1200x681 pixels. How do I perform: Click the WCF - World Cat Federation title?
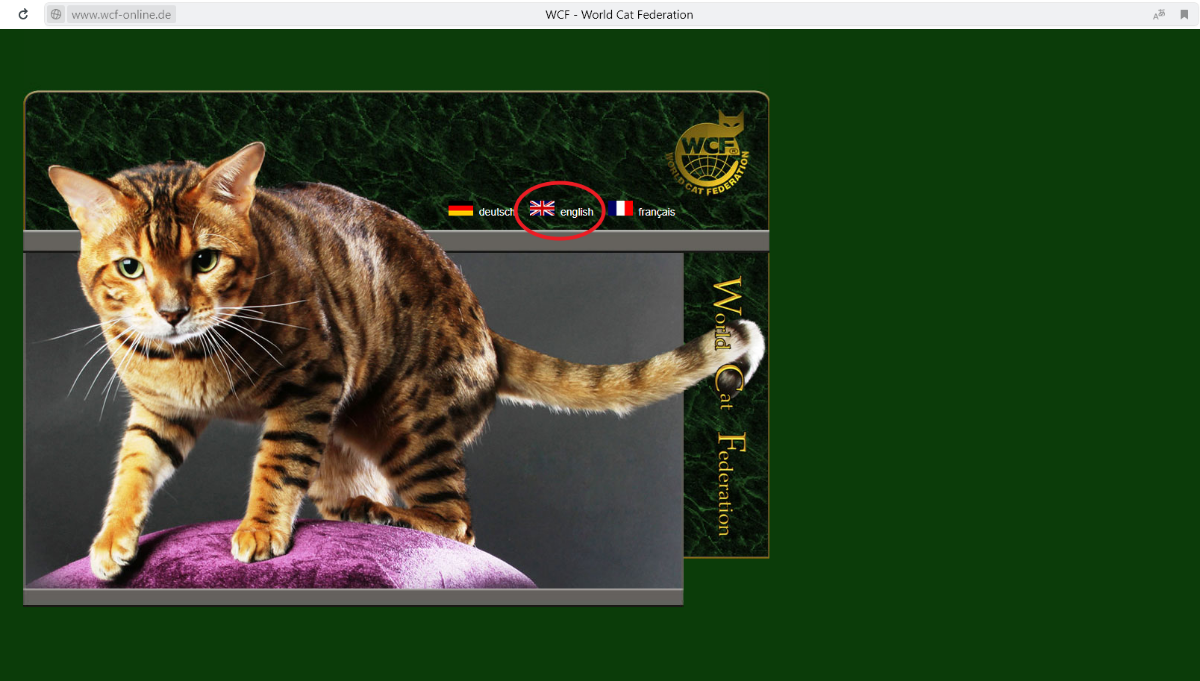click(x=619, y=15)
